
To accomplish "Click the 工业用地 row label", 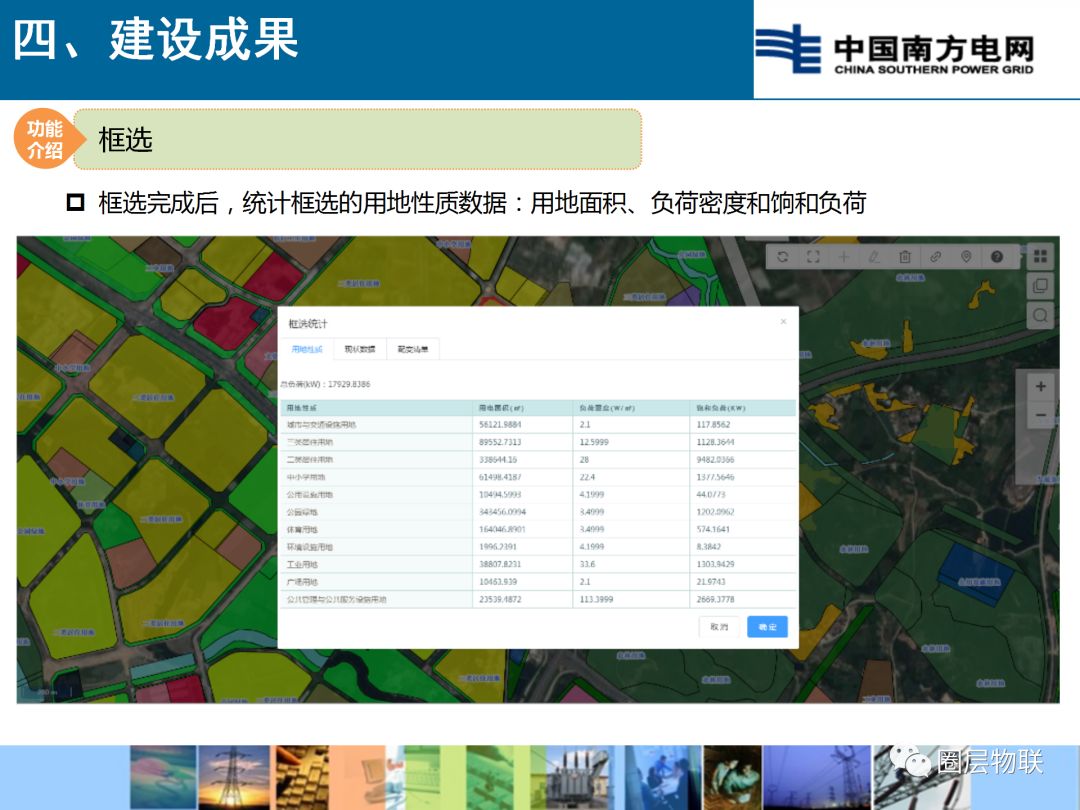I will (x=302, y=564).
